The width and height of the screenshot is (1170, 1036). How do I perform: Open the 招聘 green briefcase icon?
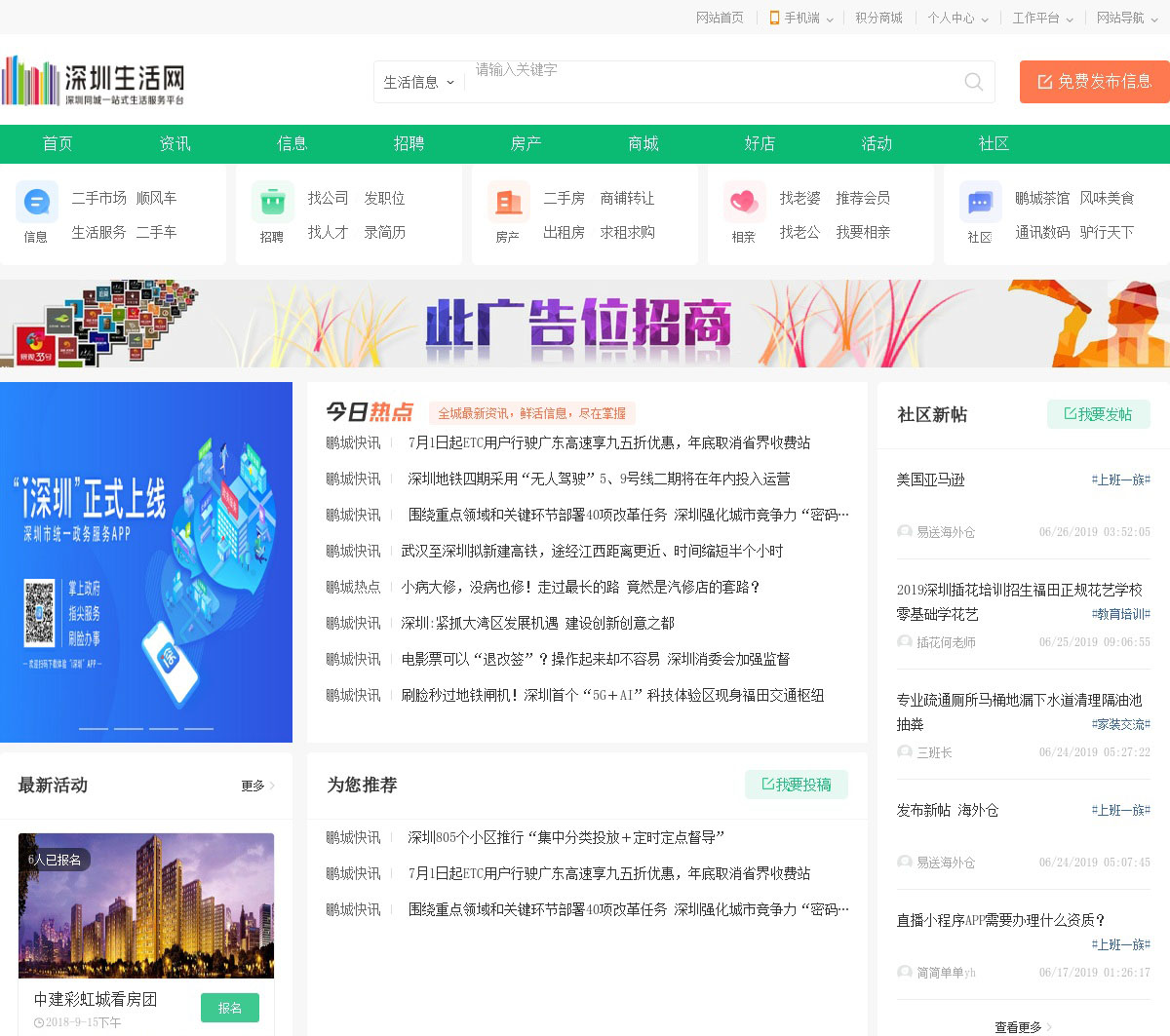273,203
